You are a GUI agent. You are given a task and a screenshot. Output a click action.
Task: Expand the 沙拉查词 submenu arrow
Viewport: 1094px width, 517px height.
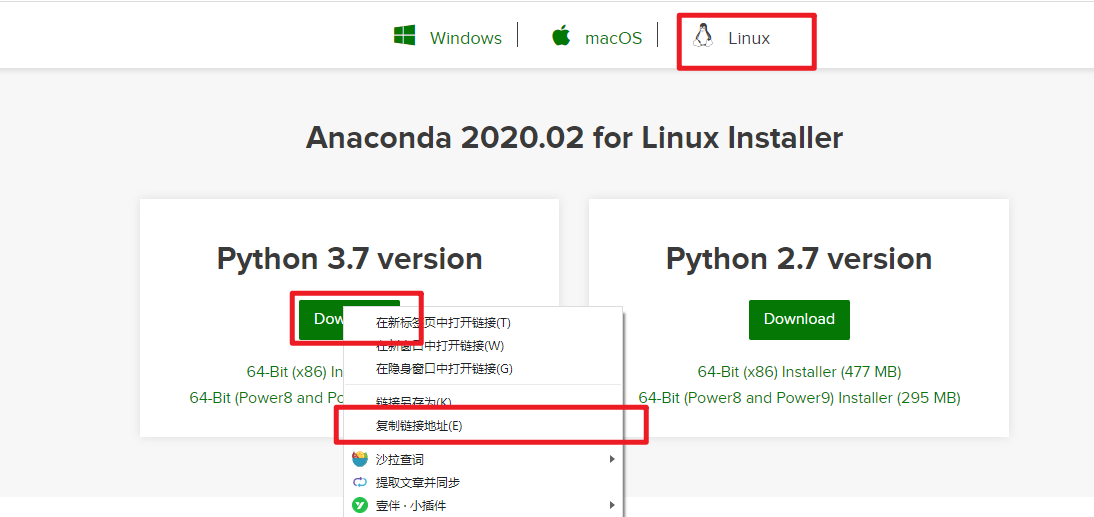pyautogui.click(x=612, y=459)
